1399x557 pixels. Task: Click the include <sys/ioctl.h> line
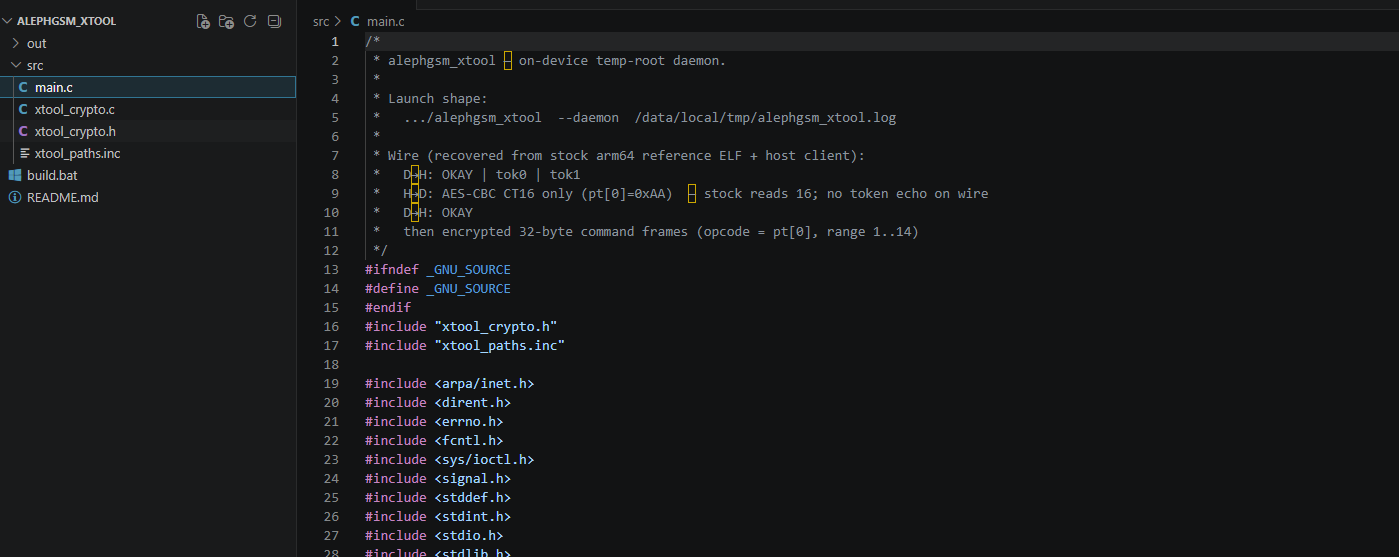450,459
